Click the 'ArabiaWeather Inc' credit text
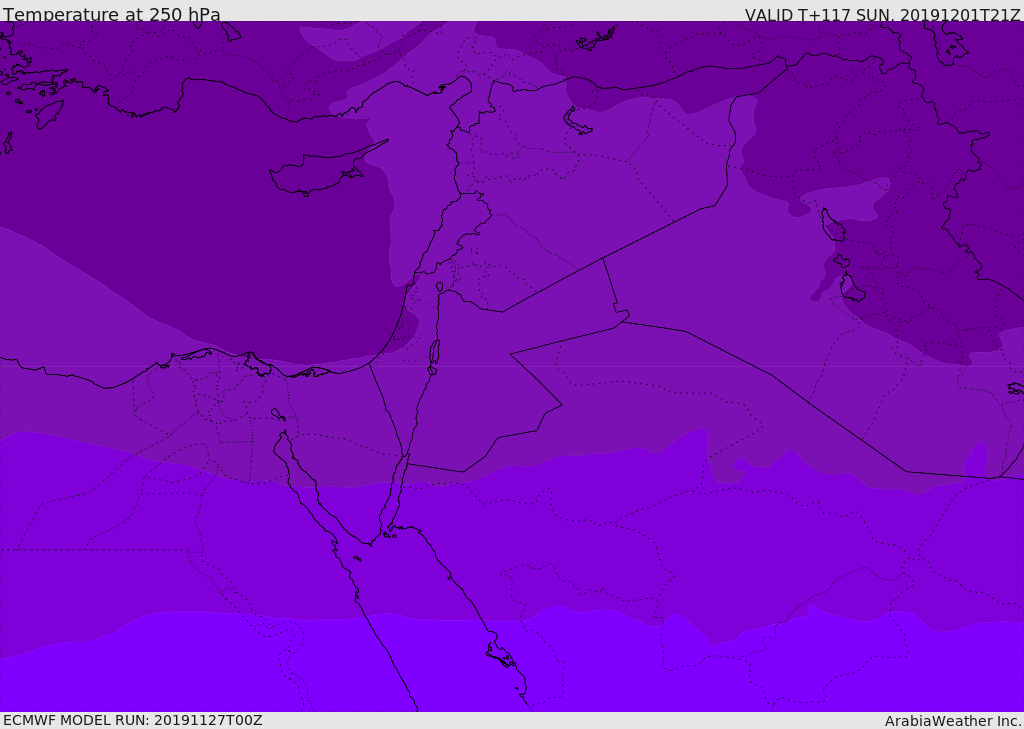 tap(953, 721)
